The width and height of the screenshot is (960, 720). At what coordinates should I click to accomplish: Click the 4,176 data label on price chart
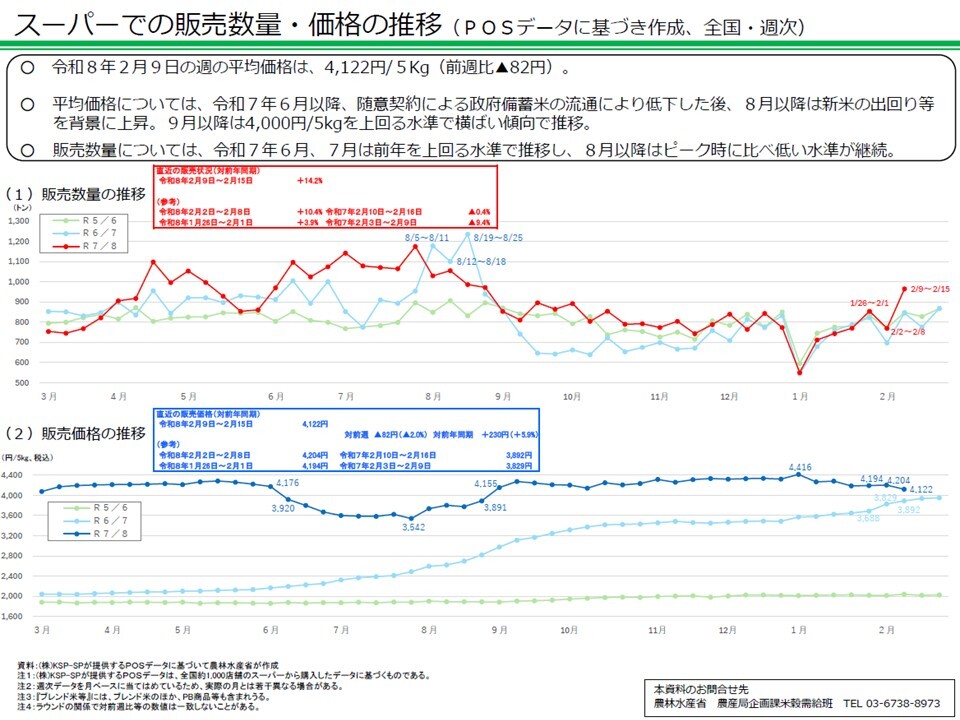[289, 484]
